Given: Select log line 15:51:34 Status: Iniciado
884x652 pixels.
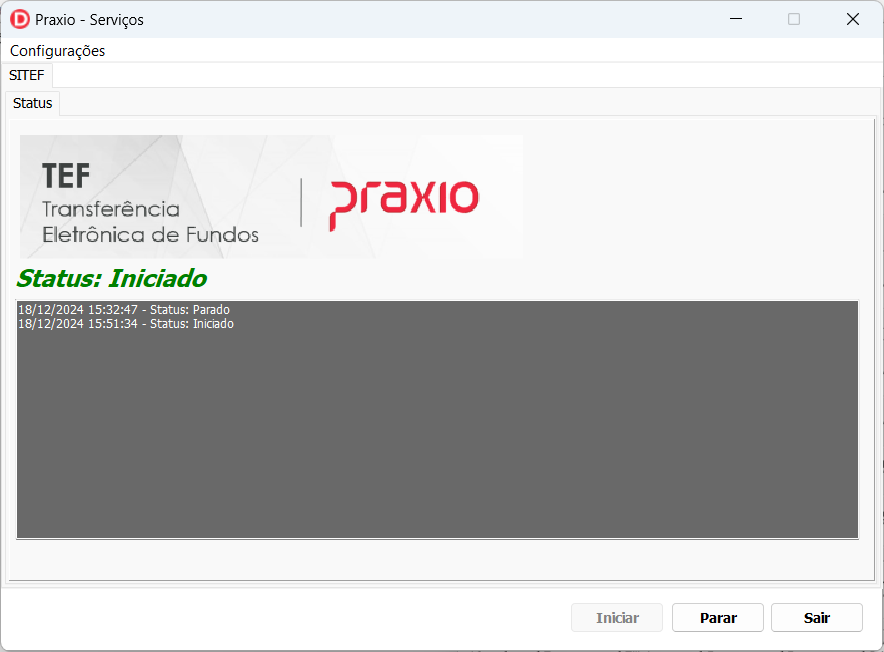Looking at the screenshot, I should pos(126,324).
